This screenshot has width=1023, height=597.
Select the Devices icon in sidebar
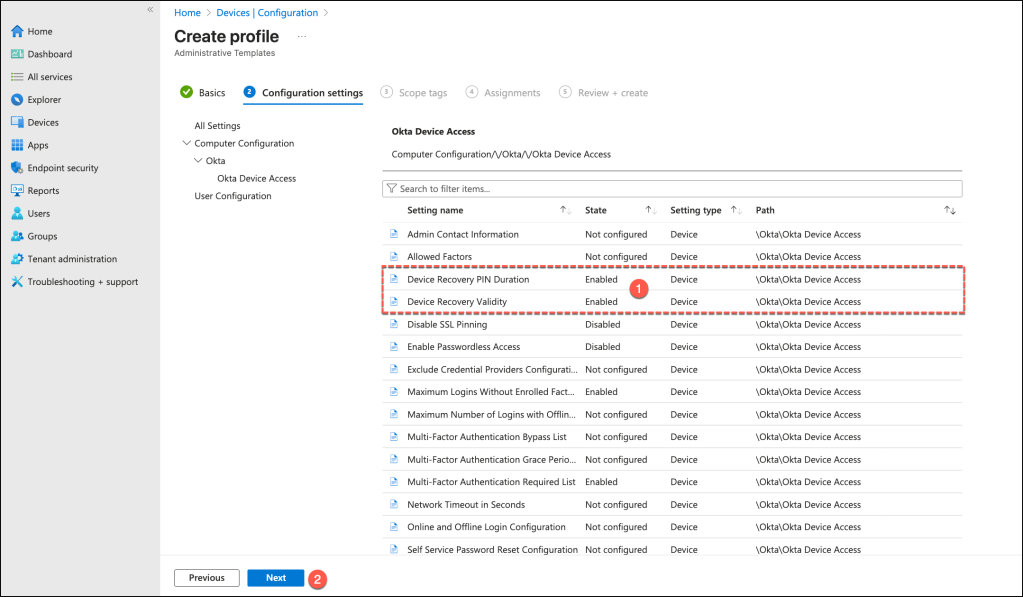coord(17,122)
